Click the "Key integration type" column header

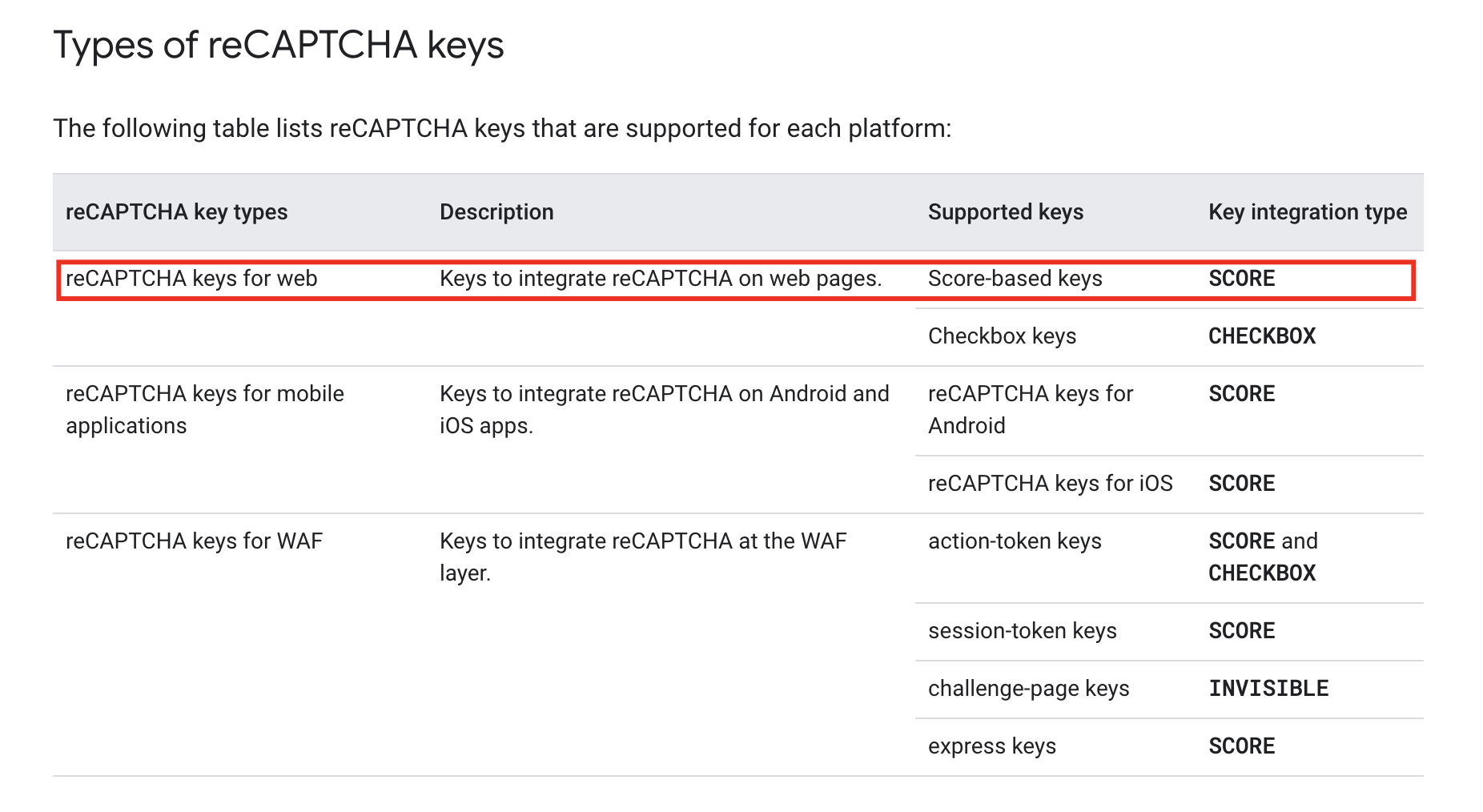tap(1307, 212)
